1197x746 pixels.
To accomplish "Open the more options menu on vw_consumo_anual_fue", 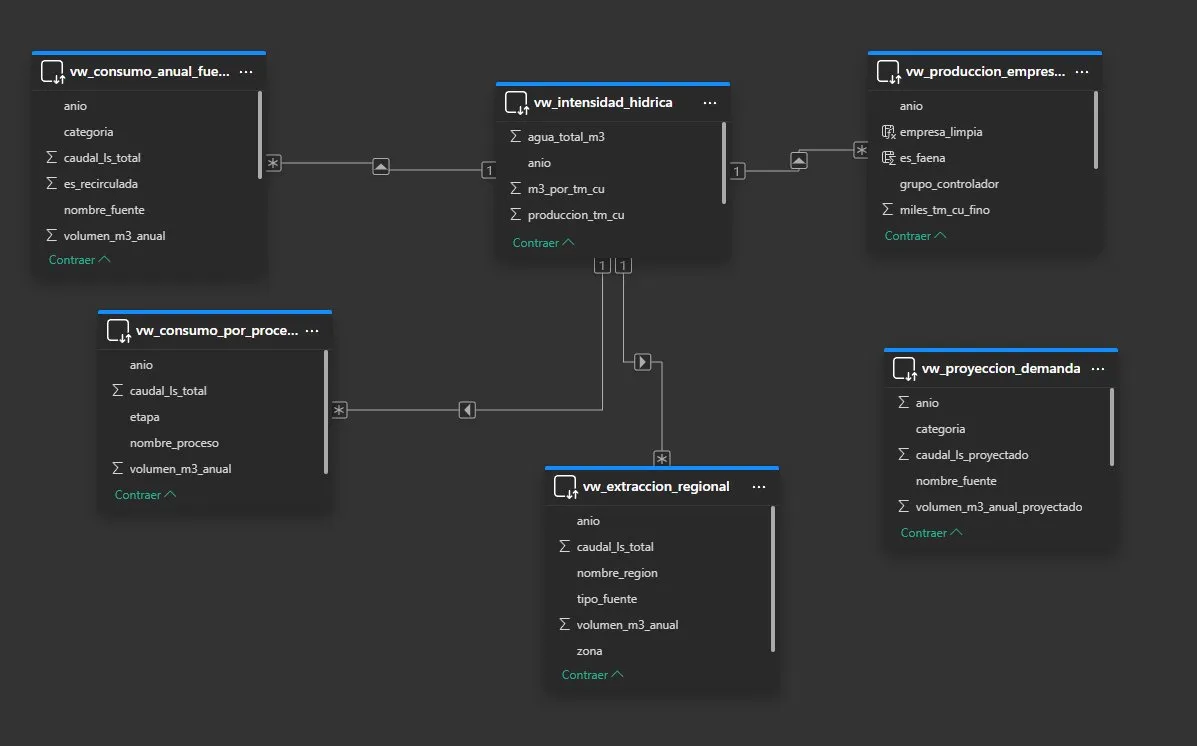I will click(244, 71).
